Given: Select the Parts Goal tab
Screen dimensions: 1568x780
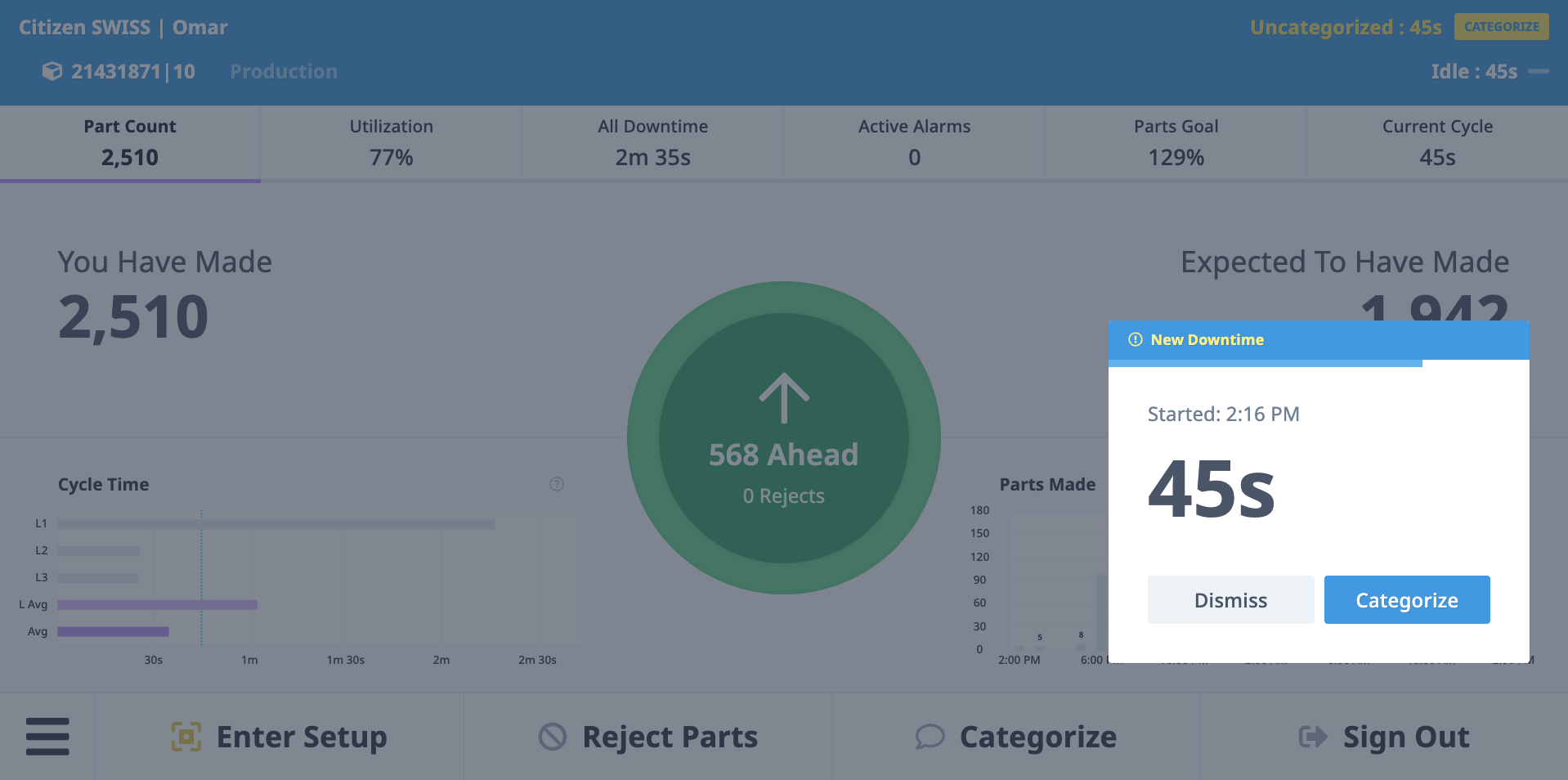Looking at the screenshot, I should point(1175,142).
